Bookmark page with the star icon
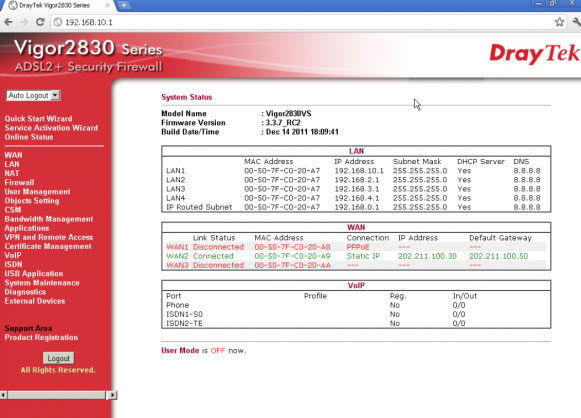This screenshot has width=581, height=418. 560,22
